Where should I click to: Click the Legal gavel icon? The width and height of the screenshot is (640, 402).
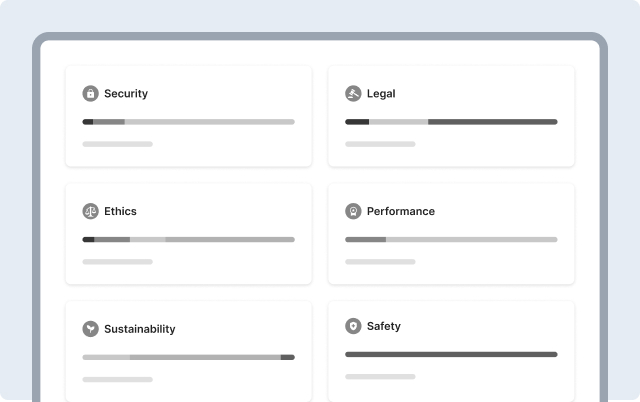point(353,93)
